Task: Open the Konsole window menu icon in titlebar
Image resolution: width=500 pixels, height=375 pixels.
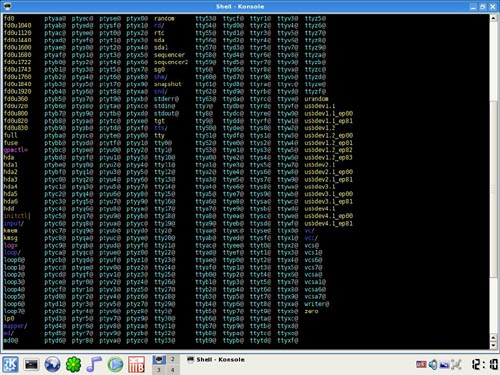Action: pos(6,6)
